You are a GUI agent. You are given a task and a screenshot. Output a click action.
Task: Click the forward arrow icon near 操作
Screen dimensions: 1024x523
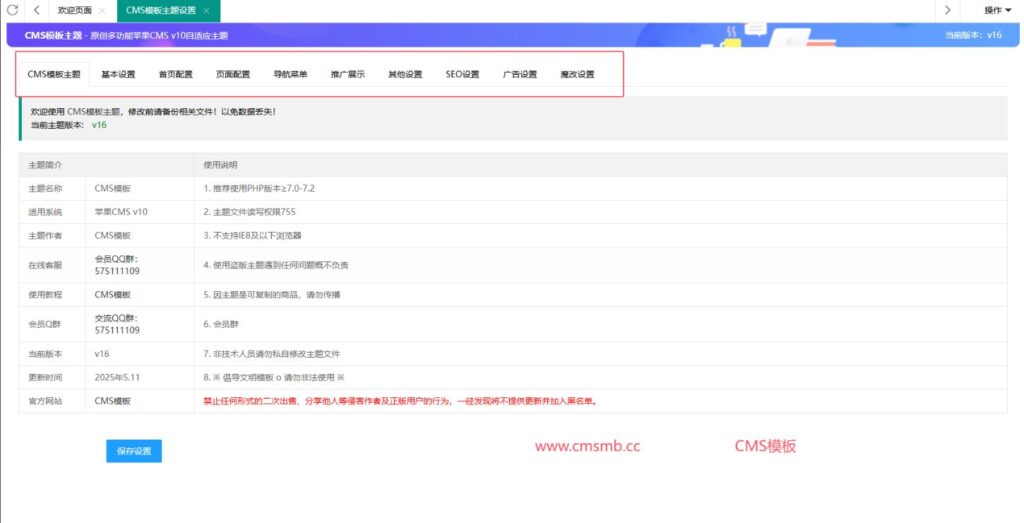pyautogui.click(x=948, y=10)
